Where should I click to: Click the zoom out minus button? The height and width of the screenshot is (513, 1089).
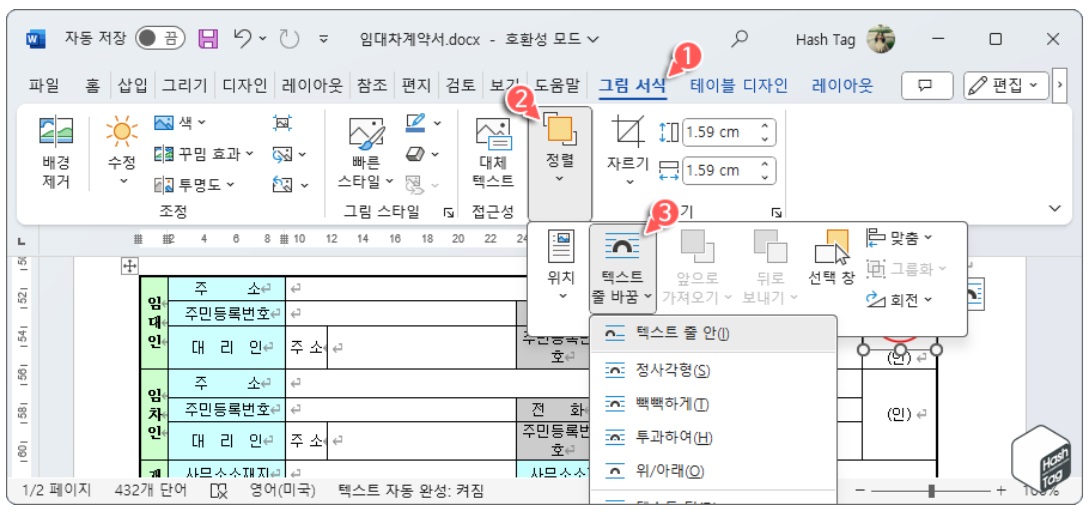coord(861,491)
